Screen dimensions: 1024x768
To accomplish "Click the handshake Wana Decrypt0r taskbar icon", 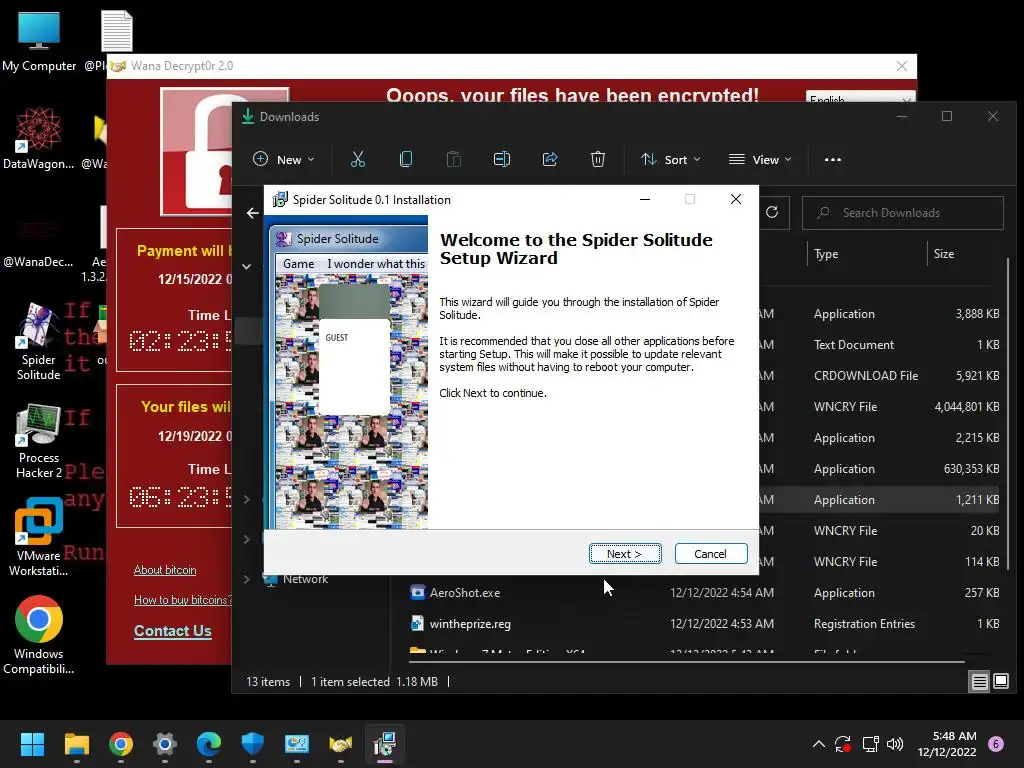I will coord(340,744).
